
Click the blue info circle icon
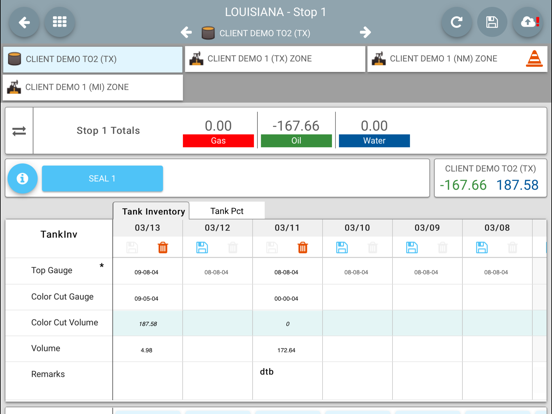pos(23,178)
